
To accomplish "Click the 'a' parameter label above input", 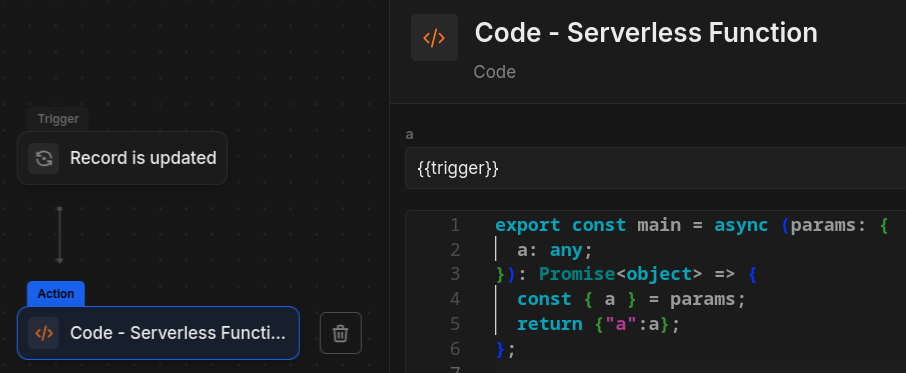I will coord(410,135).
